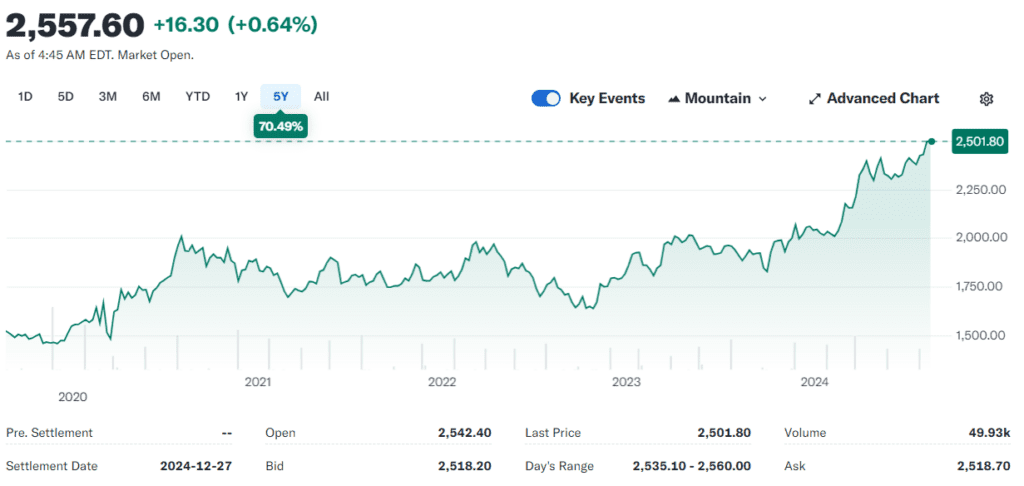Choose the 6M time range

(151, 97)
